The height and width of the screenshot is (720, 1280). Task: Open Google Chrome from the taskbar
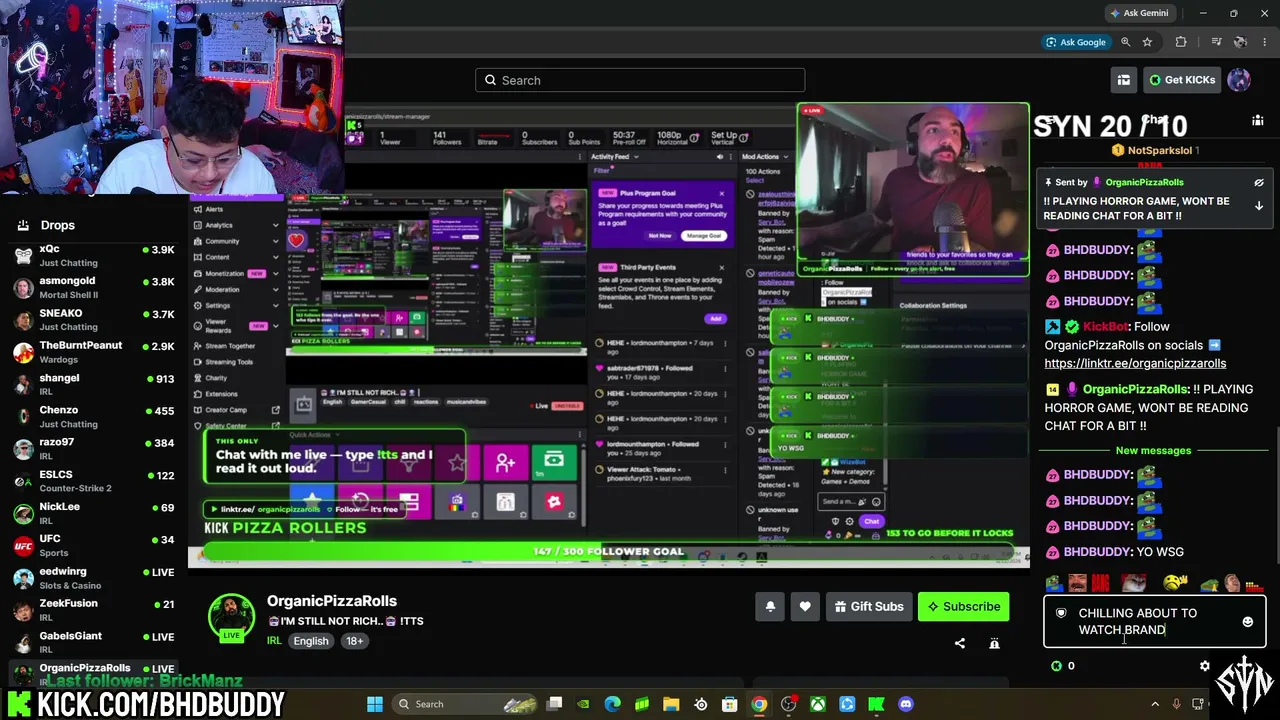coord(759,704)
